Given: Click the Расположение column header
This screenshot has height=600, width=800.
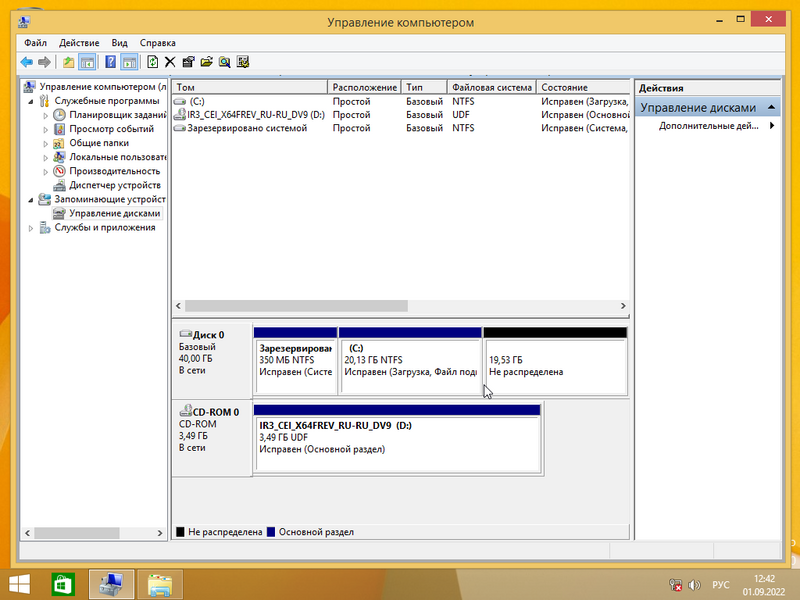Looking at the screenshot, I should [364, 87].
